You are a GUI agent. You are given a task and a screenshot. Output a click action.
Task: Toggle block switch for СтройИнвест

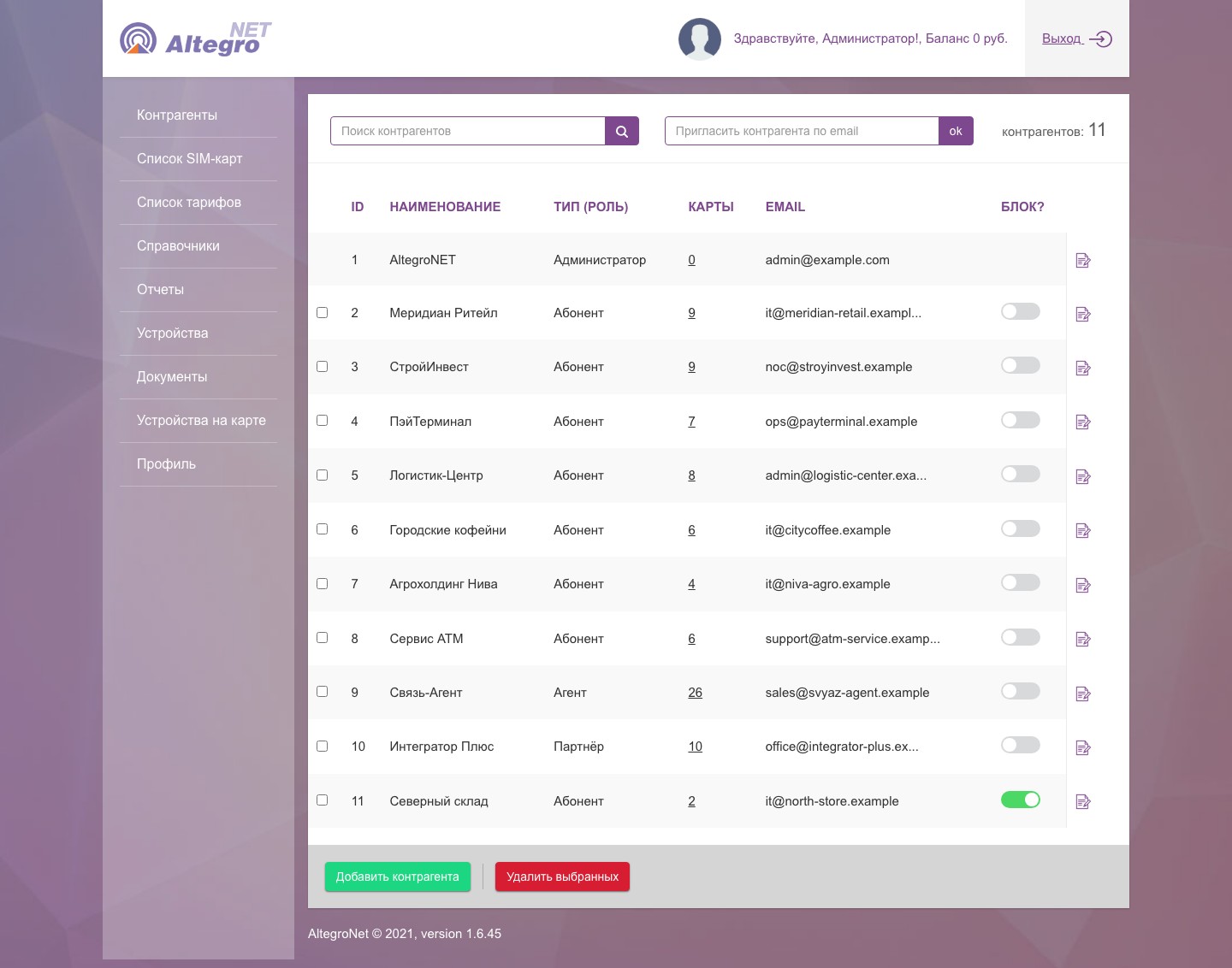coord(1021,366)
